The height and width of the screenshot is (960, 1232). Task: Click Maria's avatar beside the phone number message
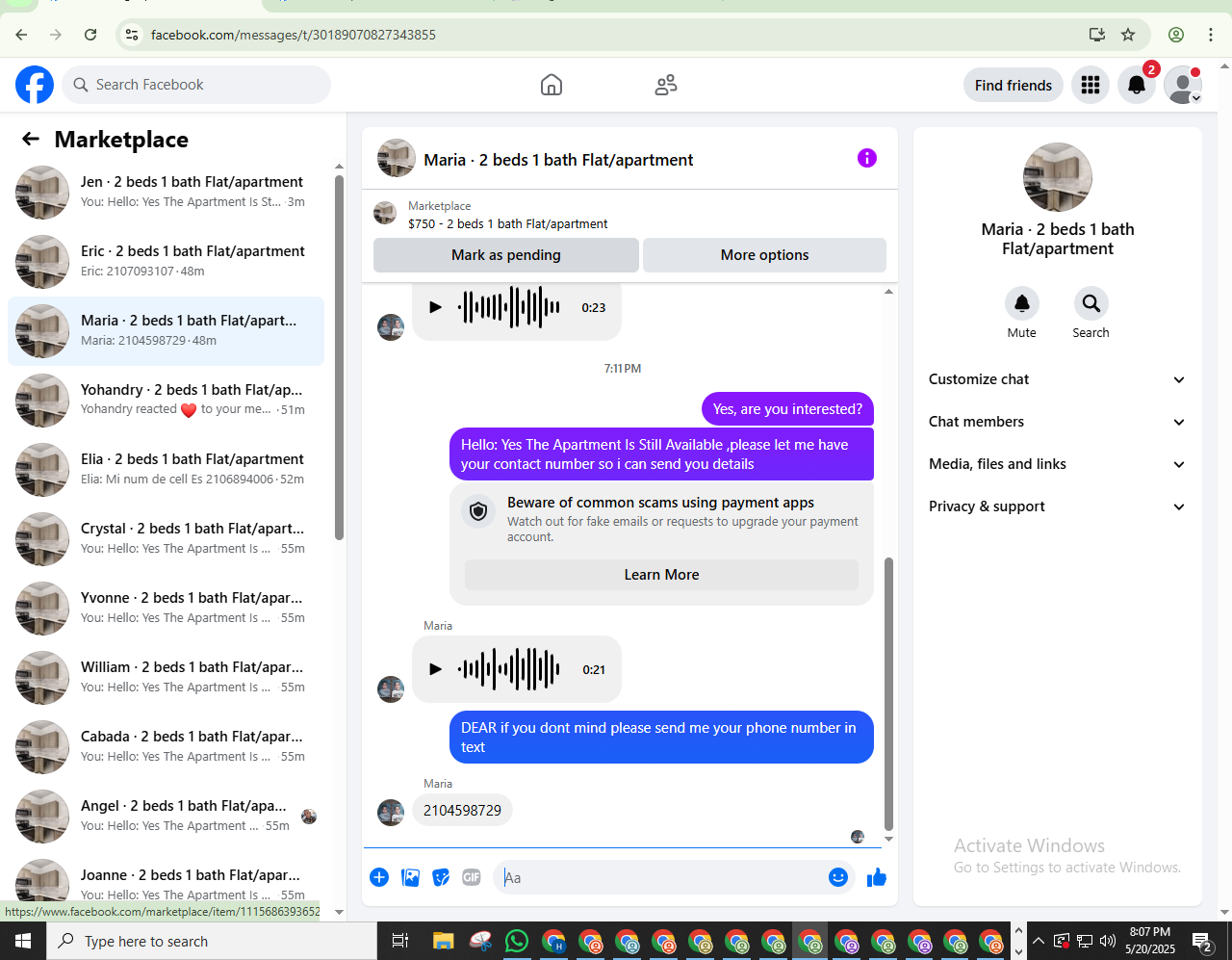point(391,813)
